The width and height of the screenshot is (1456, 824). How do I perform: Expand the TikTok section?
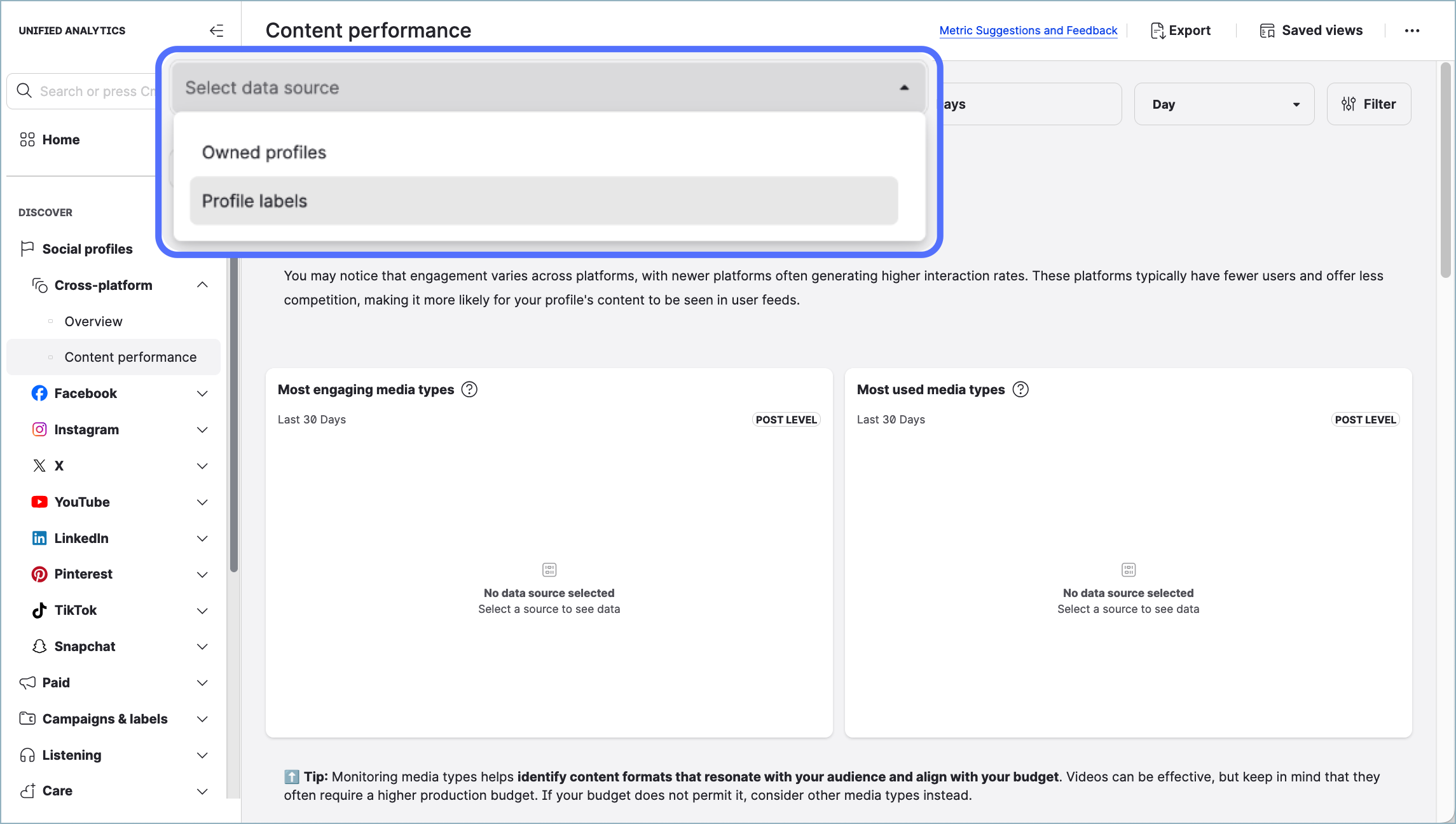click(x=202, y=610)
